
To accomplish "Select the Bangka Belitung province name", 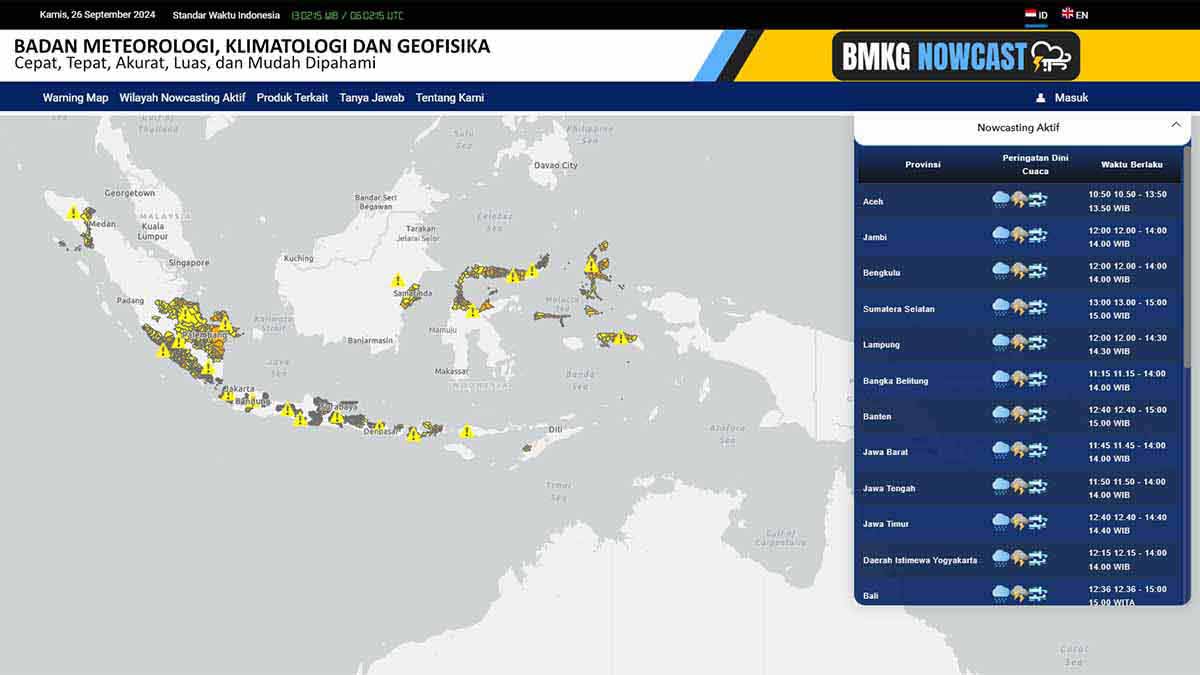I will 896,381.
